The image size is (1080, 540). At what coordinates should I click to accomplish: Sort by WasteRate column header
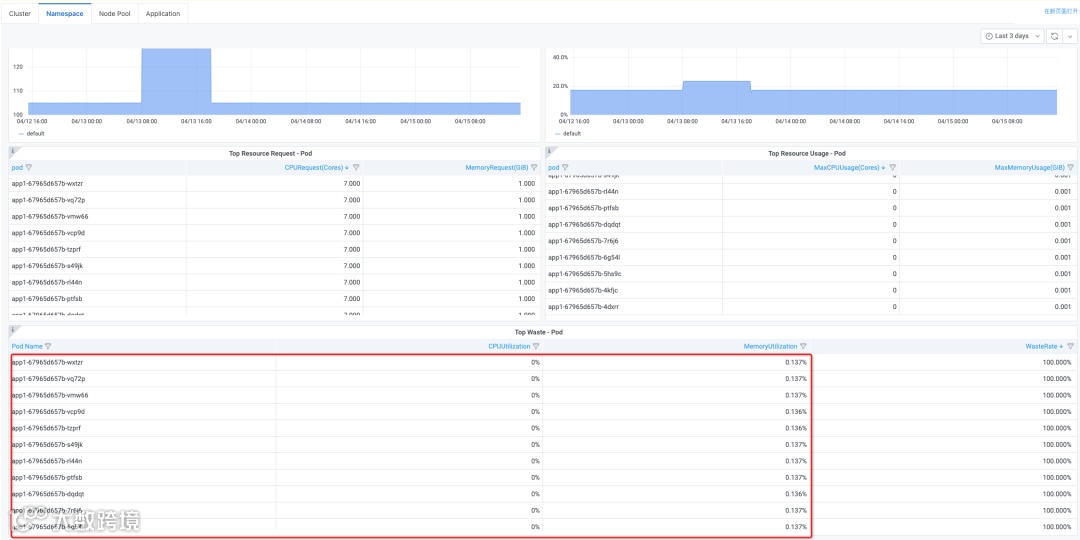(1044, 346)
